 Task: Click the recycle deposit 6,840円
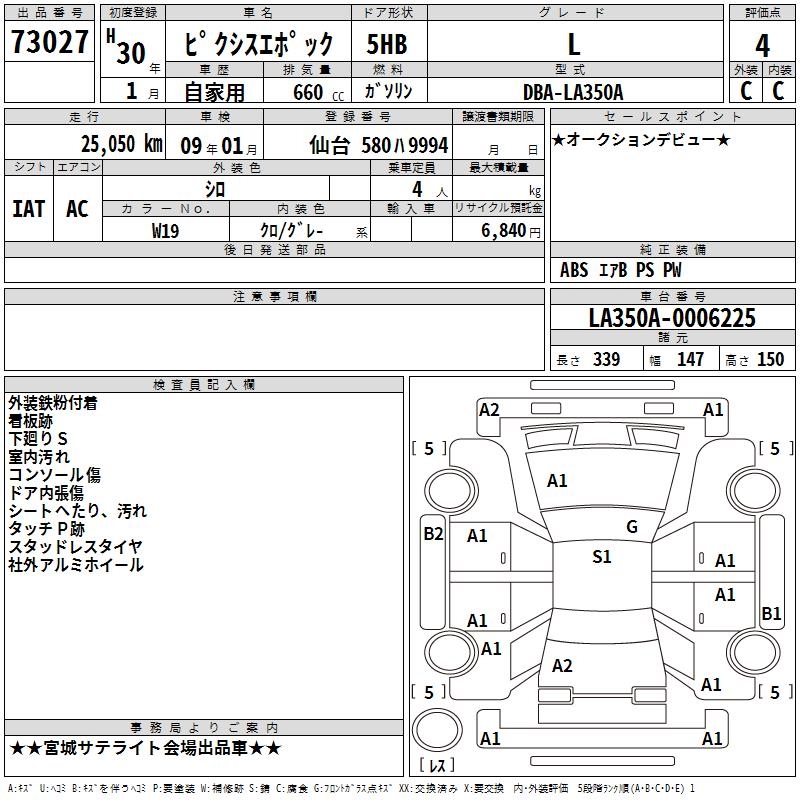tap(511, 231)
